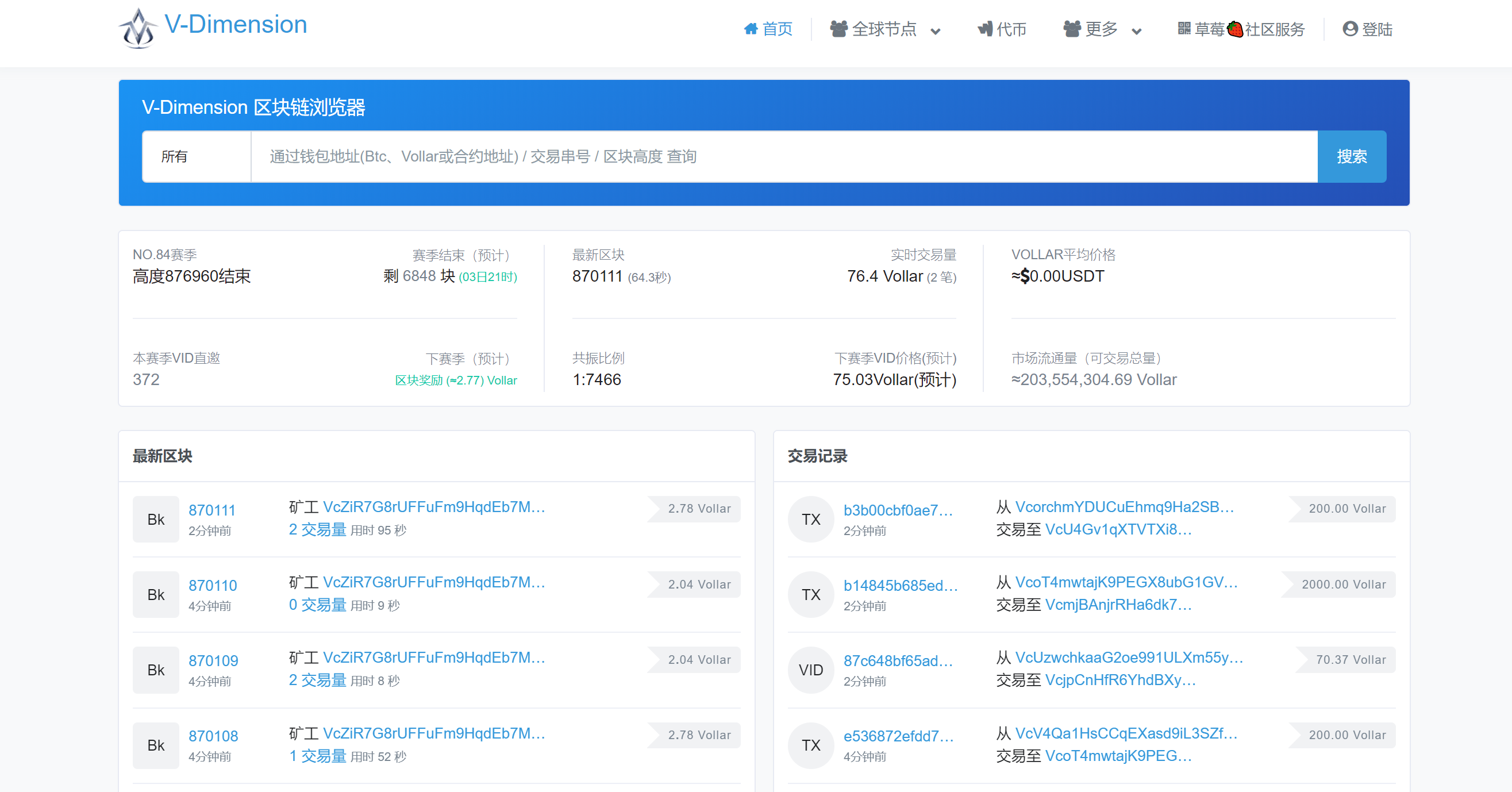Open miner address of block 870110

coord(434,582)
